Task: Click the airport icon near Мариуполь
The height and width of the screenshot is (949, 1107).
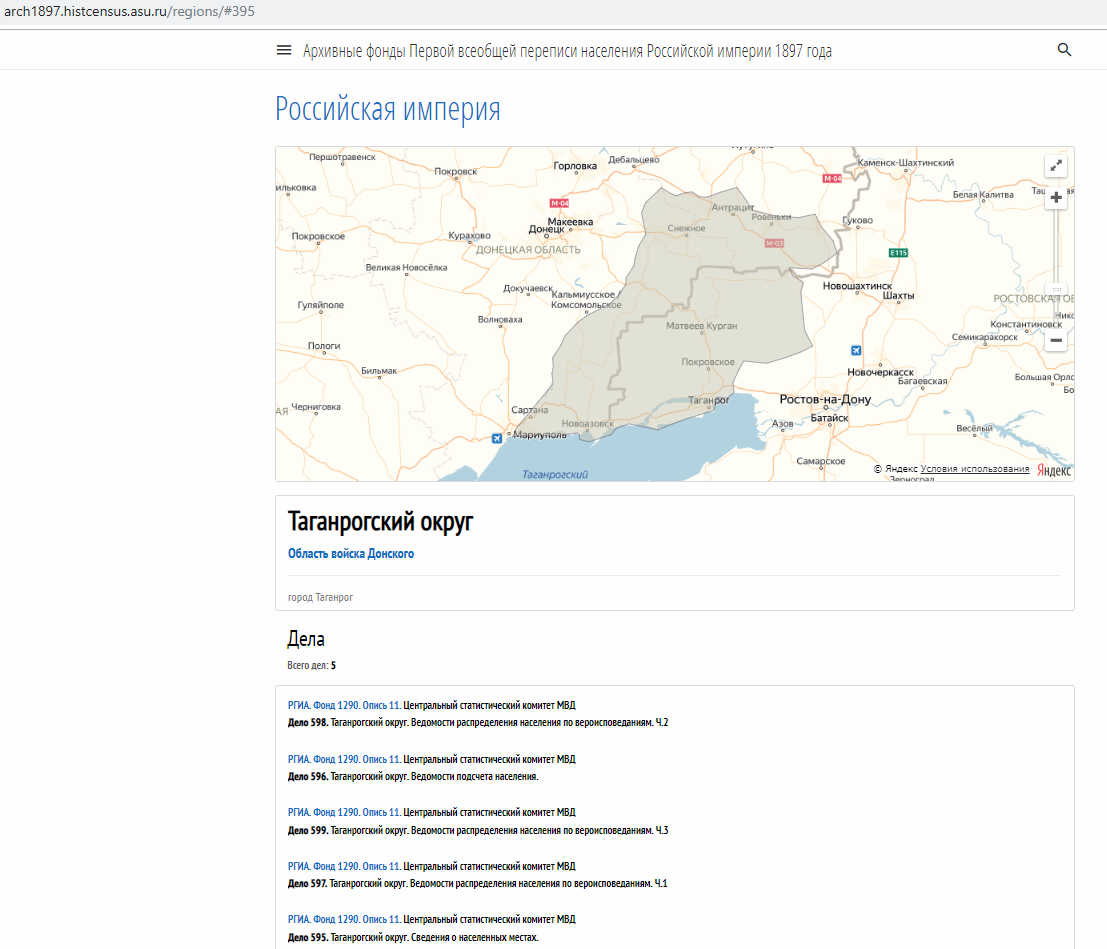Action: (498, 438)
